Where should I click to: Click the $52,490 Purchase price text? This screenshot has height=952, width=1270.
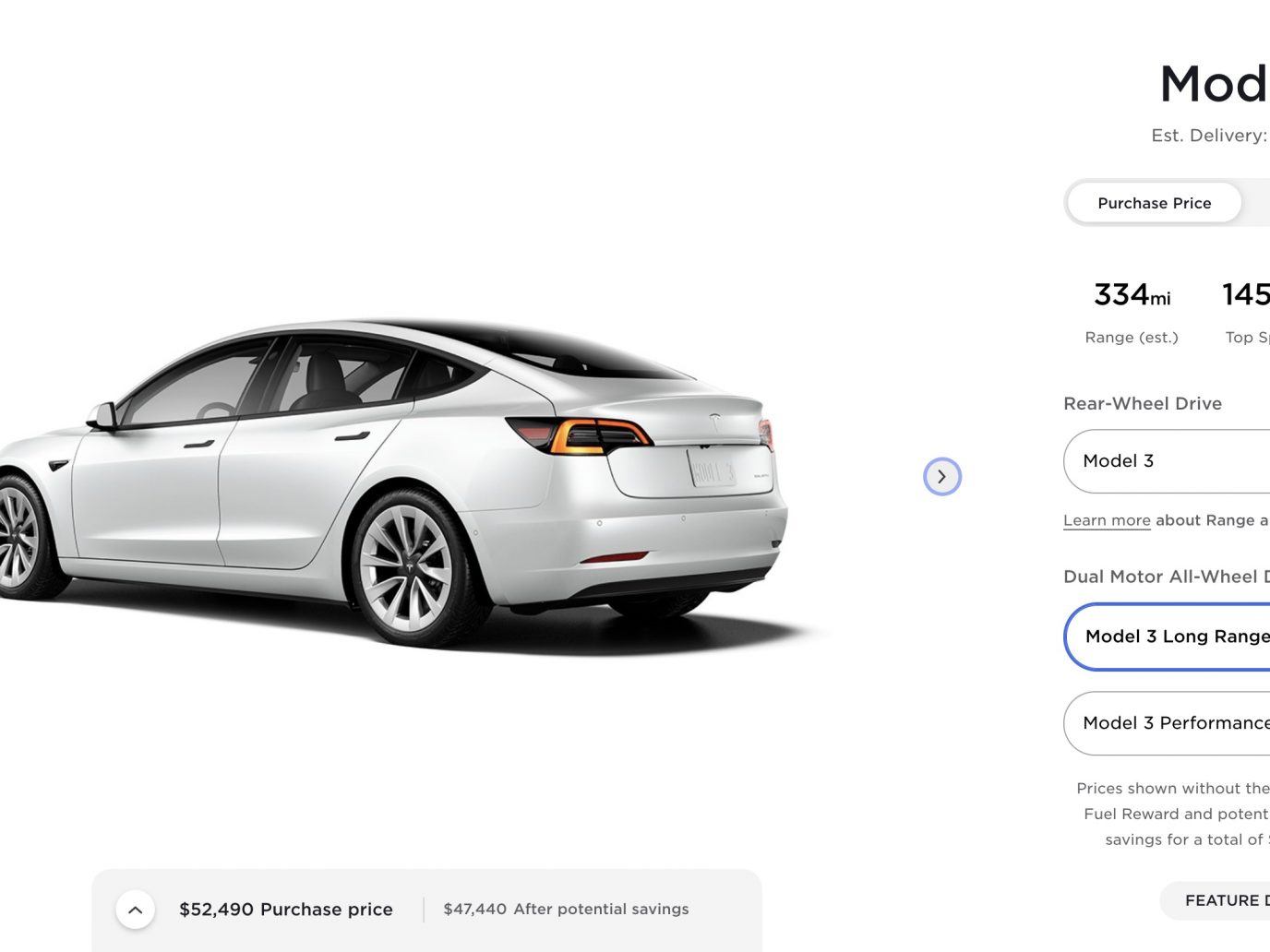click(286, 910)
